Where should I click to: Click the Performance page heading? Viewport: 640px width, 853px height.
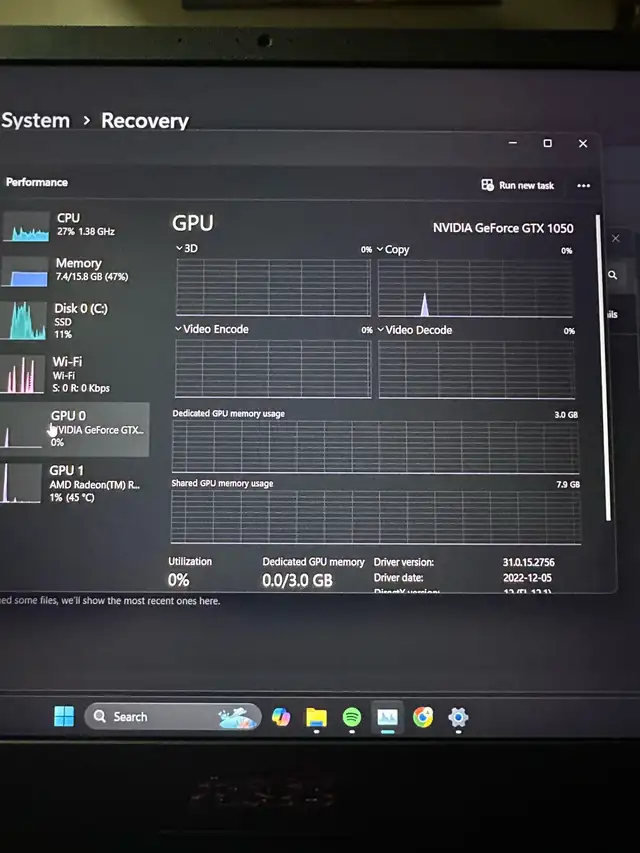(37, 182)
